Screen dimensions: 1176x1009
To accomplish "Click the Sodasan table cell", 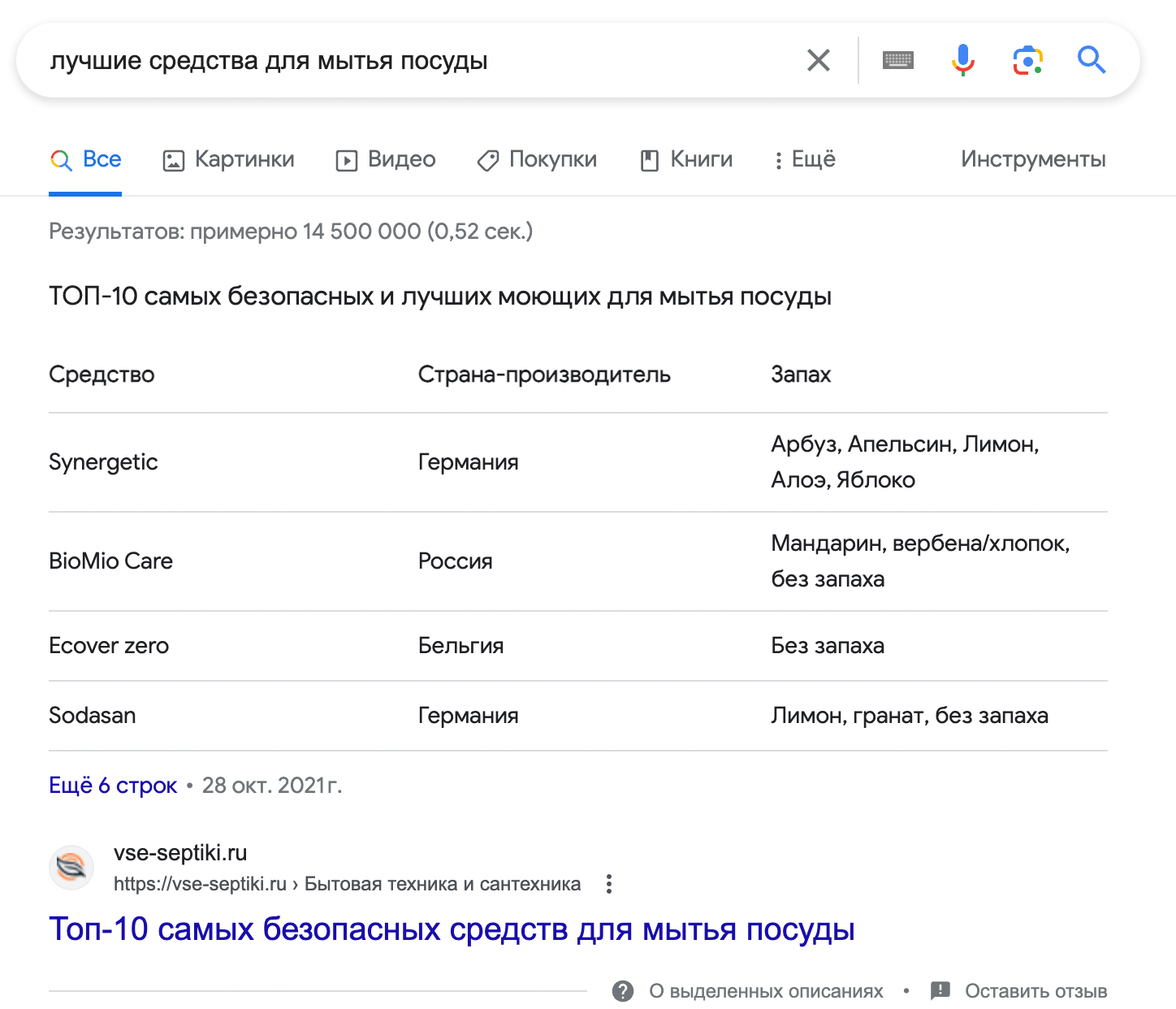I will (x=92, y=716).
